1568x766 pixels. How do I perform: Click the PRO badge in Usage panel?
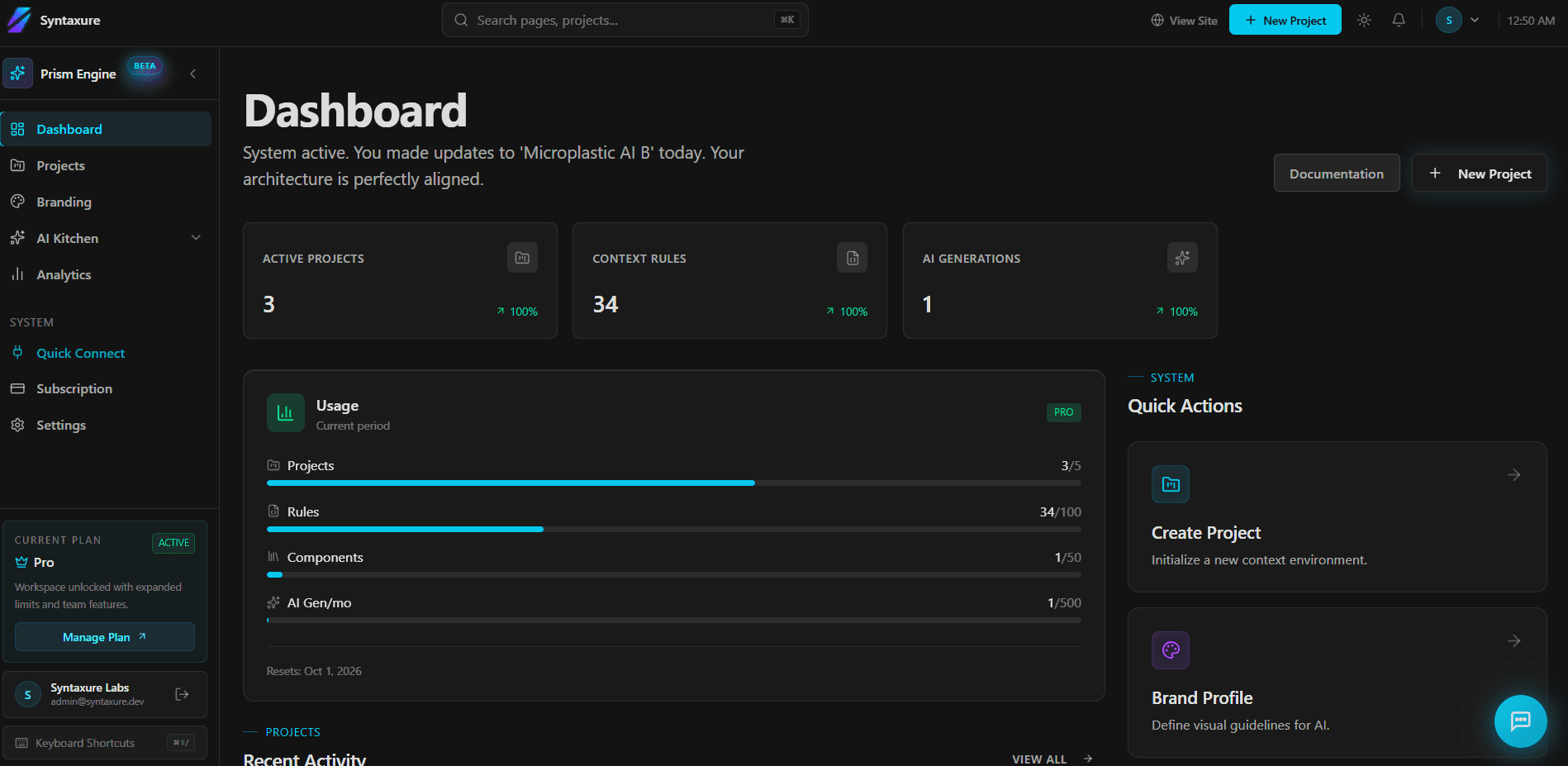[1064, 412]
